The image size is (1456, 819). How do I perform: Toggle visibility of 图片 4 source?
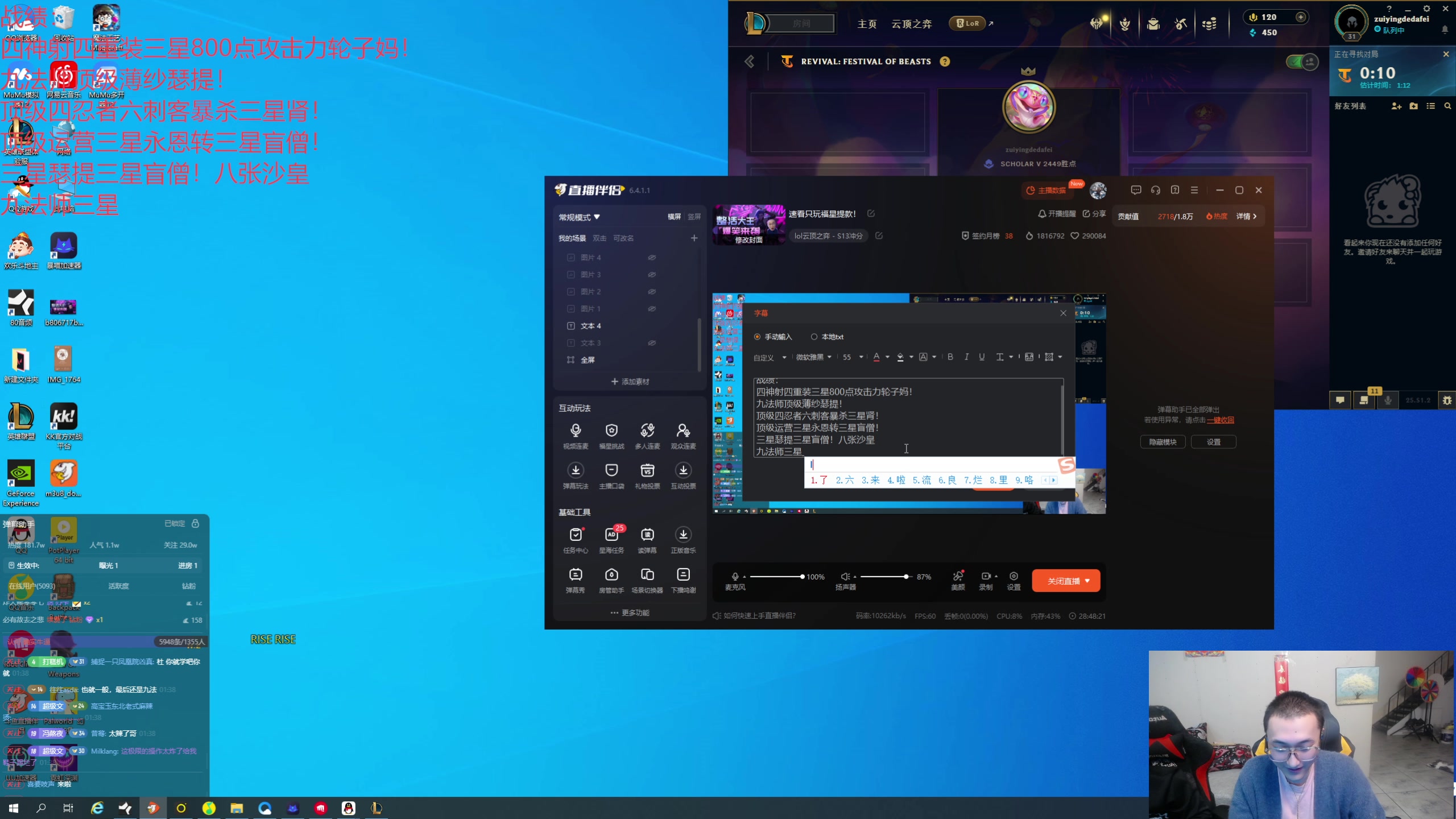coord(652,257)
